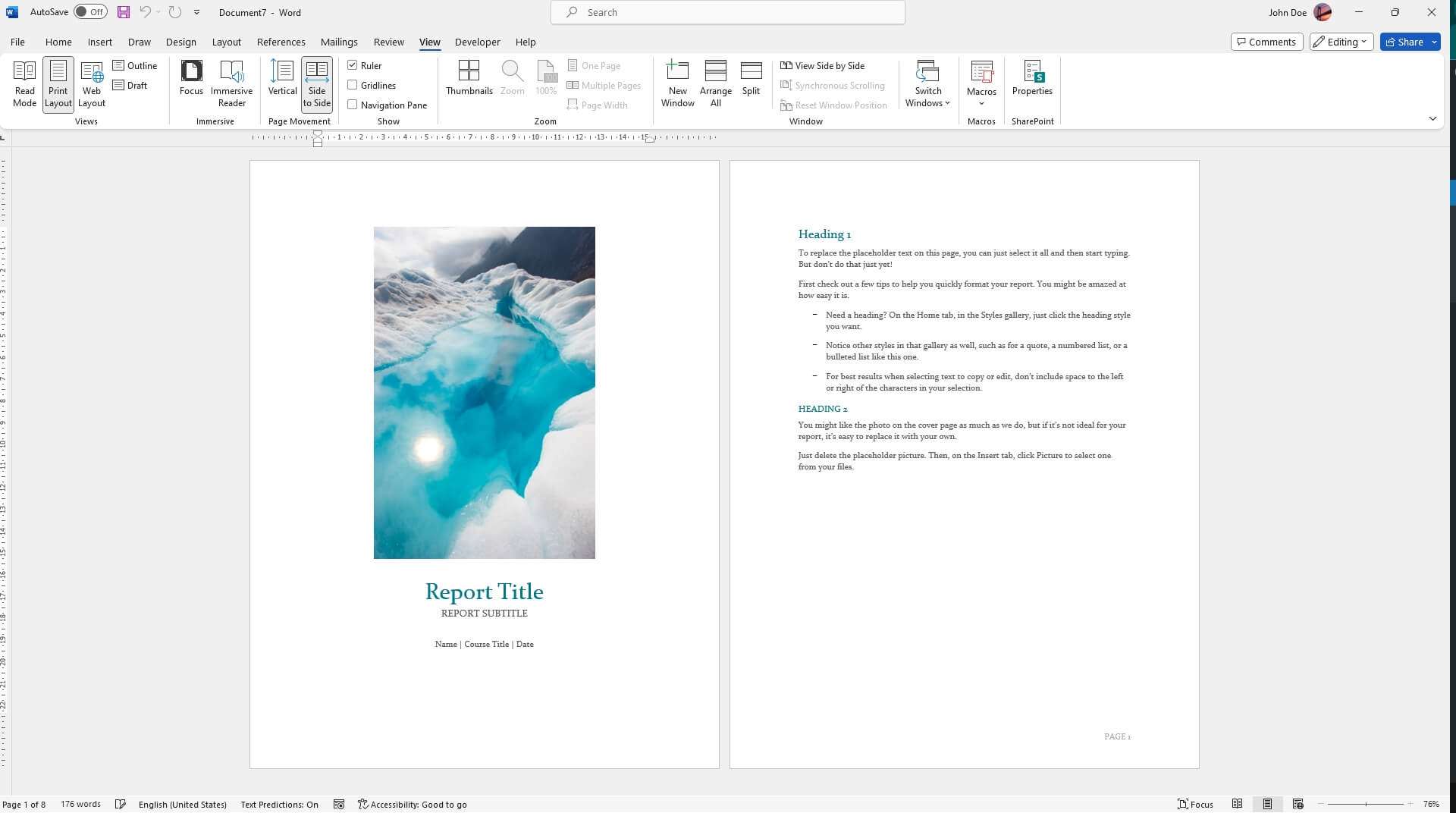
Task: Enable Gridlines display
Action: 353,85
